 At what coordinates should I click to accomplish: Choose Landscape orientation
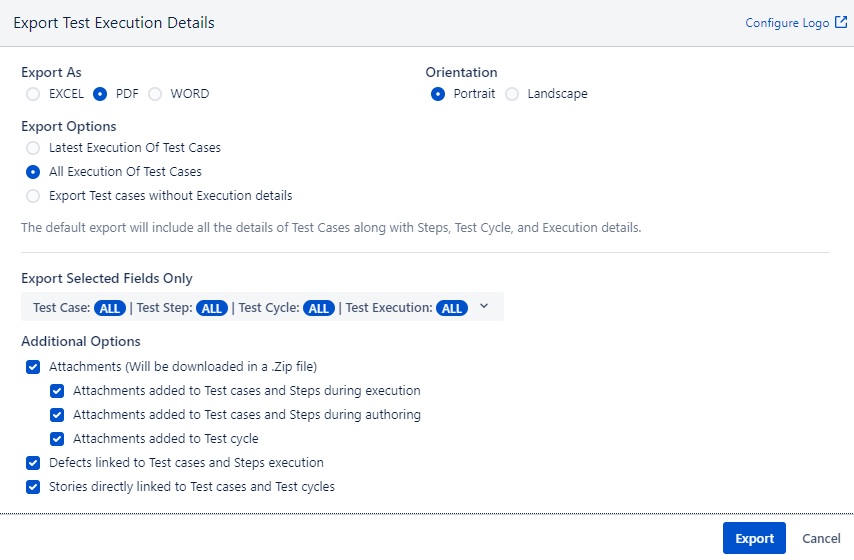pyautogui.click(x=512, y=94)
